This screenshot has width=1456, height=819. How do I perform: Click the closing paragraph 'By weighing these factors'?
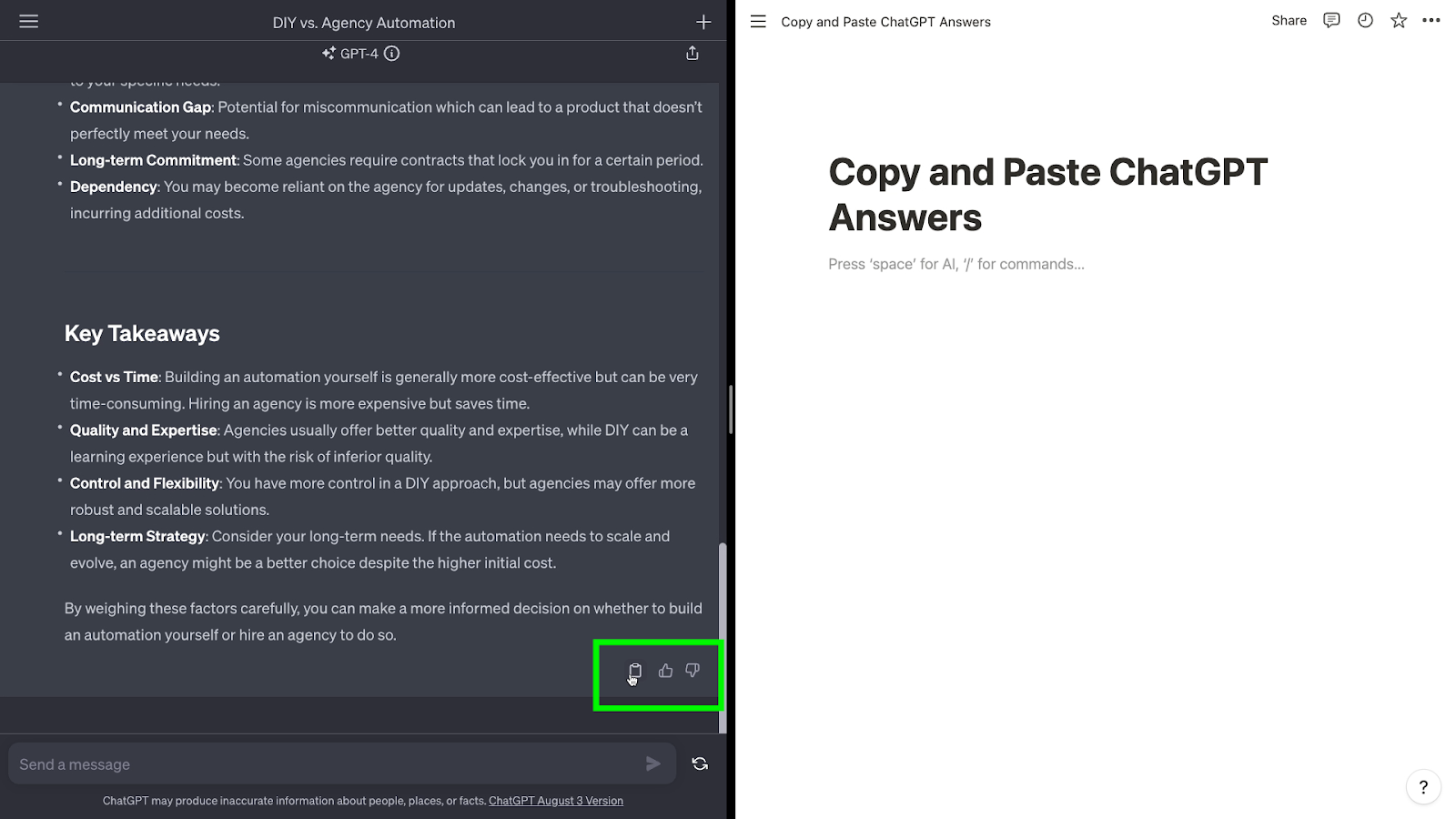383,622
